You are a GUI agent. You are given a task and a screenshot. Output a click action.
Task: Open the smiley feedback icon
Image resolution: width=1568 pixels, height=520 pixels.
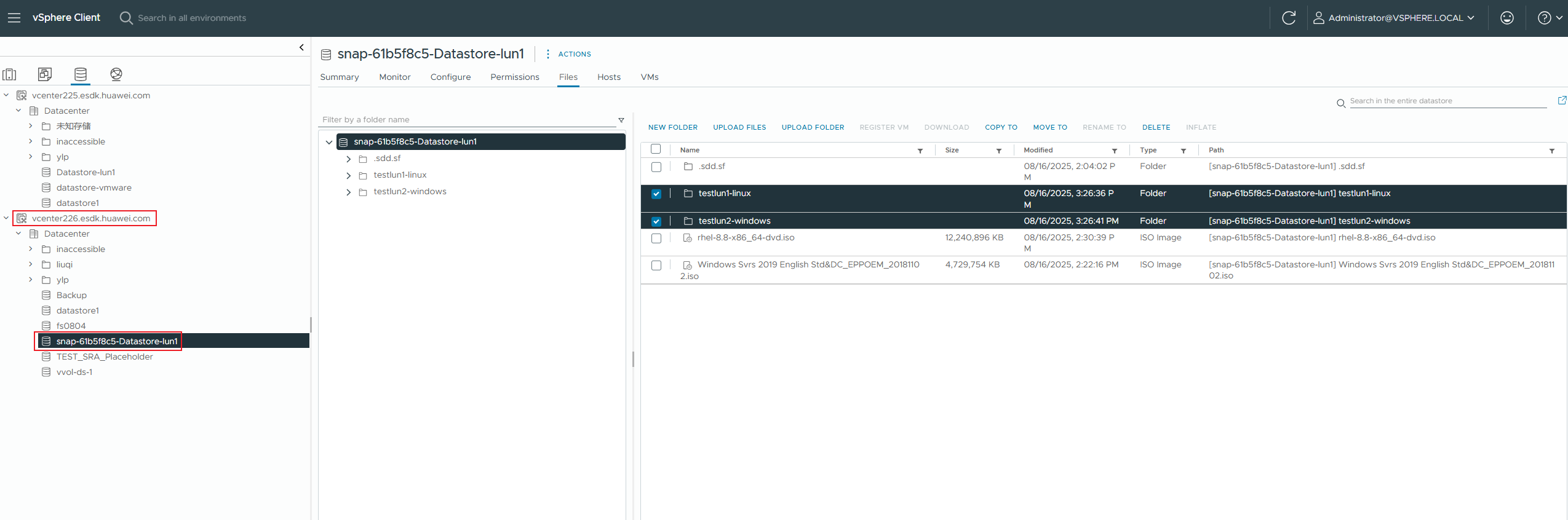(1507, 18)
